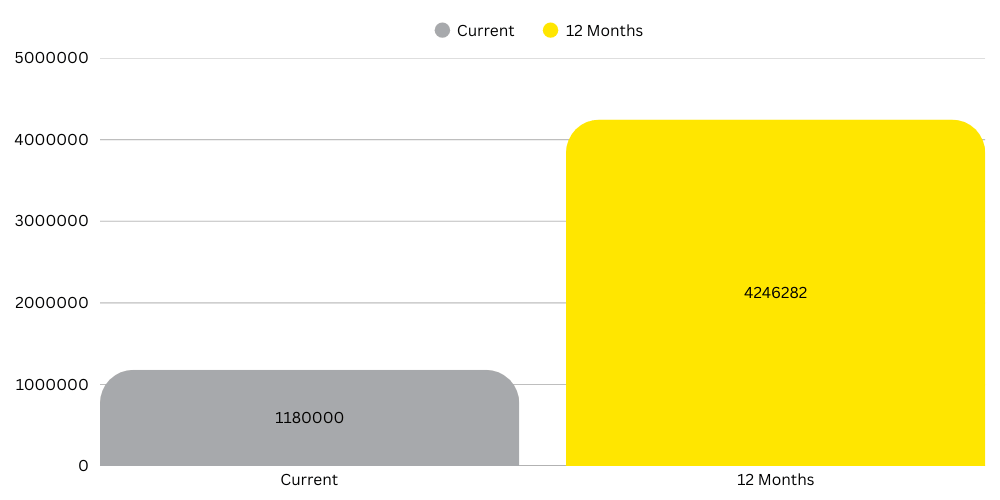Select the gray Current bar
Screen dimensions: 1000x500
309,440
